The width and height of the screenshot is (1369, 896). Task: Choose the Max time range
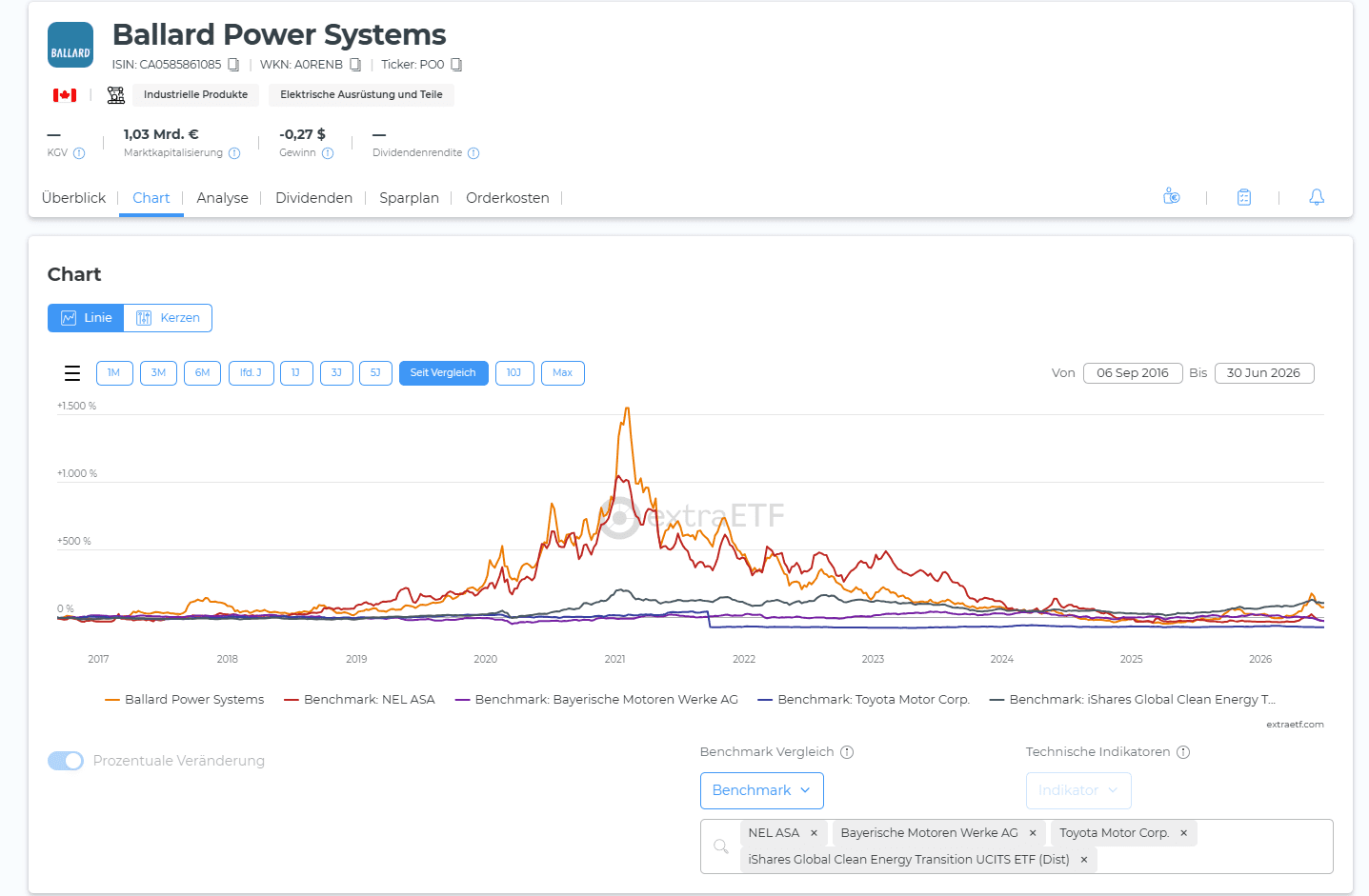[x=563, y=373]
